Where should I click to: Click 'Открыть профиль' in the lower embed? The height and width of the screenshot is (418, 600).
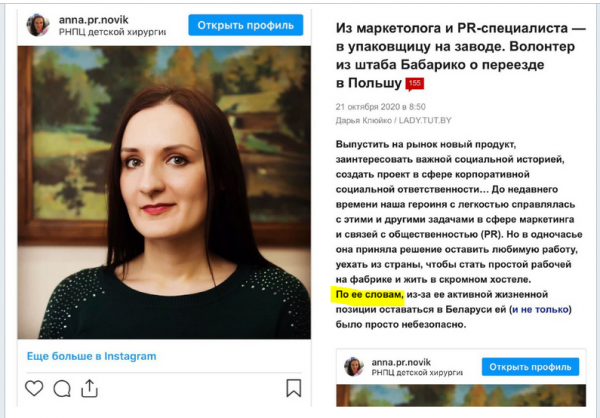530,367
